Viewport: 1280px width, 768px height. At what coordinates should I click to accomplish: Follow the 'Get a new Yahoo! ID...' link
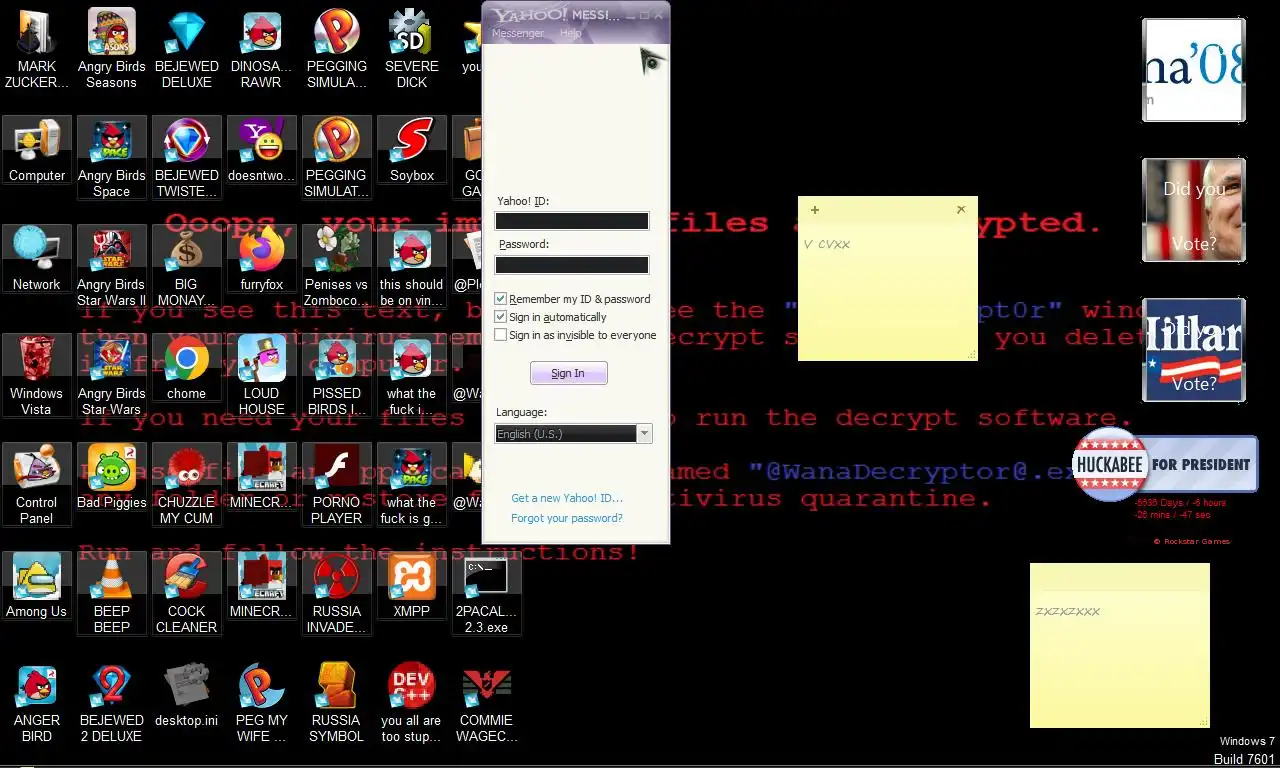coord(567,498)
